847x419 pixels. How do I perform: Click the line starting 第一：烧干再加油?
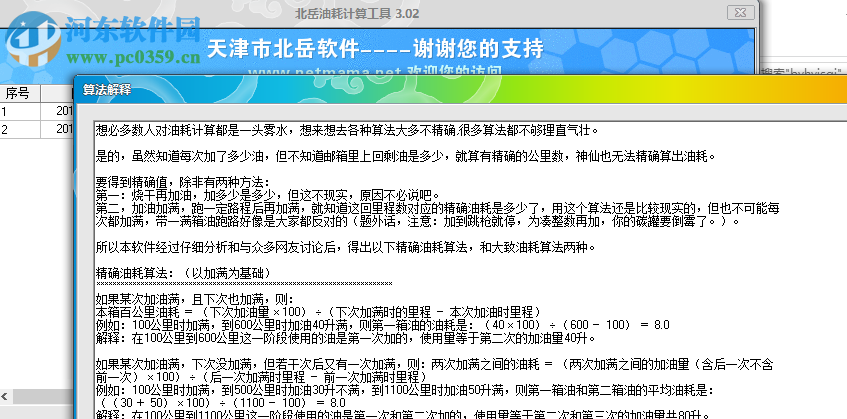[268, 195]
